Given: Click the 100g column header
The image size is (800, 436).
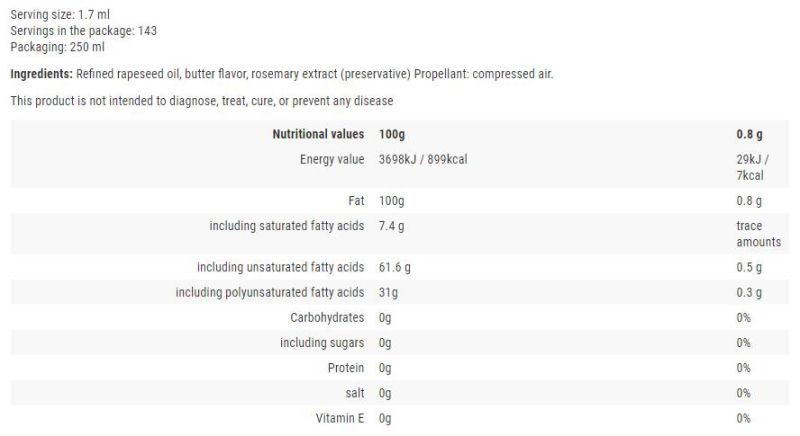Looking at the screenshot, I should coord(392,134).
